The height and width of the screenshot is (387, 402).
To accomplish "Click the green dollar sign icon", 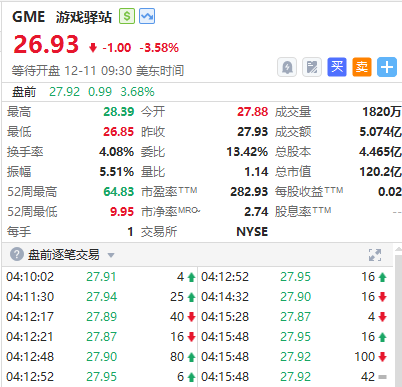I will coord(127,16).
